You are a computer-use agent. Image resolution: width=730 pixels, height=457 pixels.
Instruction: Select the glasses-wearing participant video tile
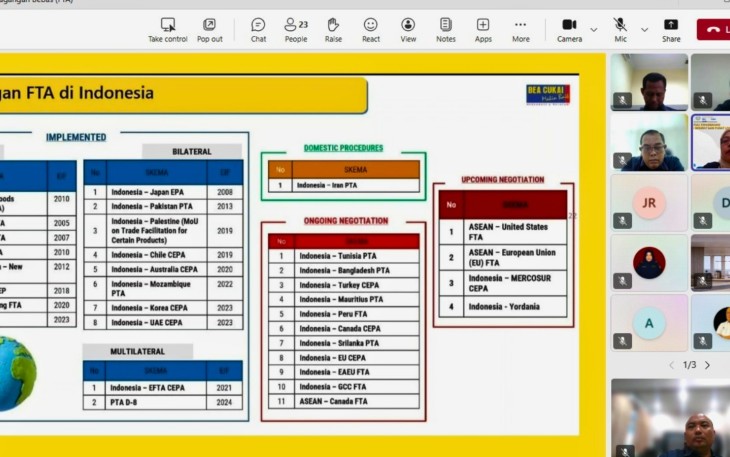click(x=649, y=143)
